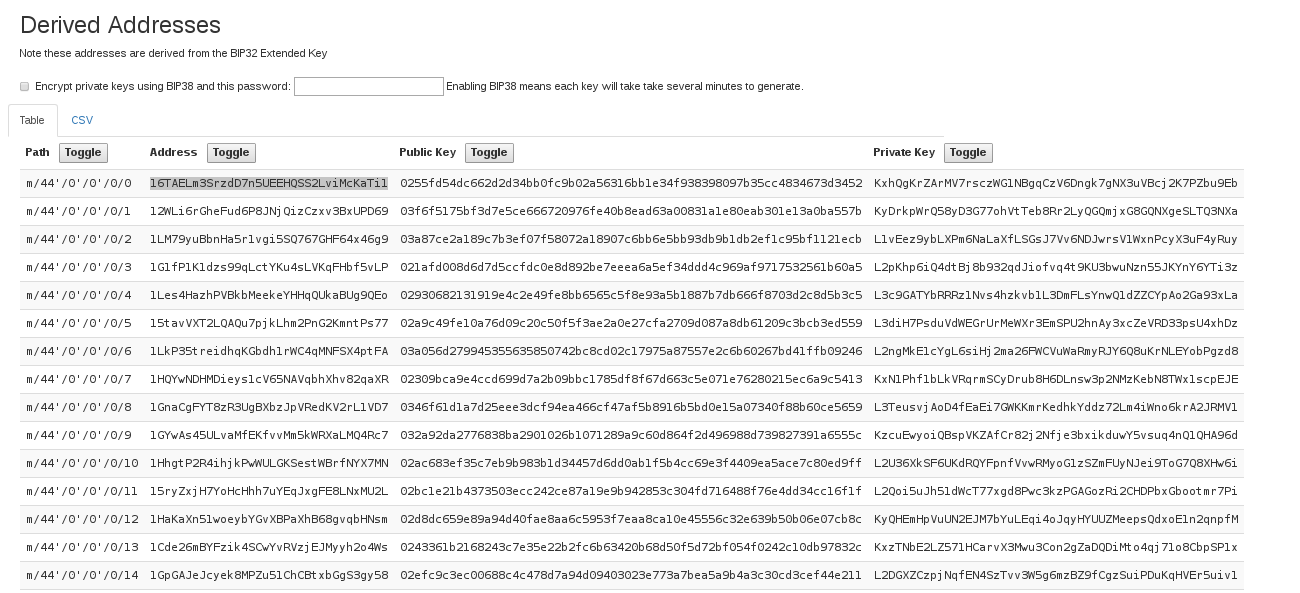The image size is (1300, 593).
Task: Click the BIP38 password input field
Action: point(368,86)
